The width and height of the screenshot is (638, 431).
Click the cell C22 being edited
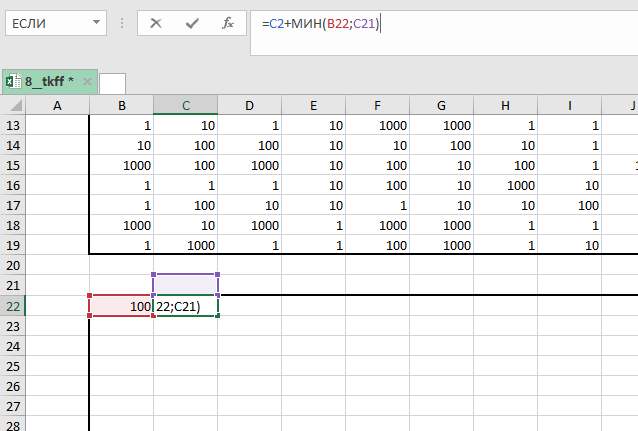click(x=185, y=306)
